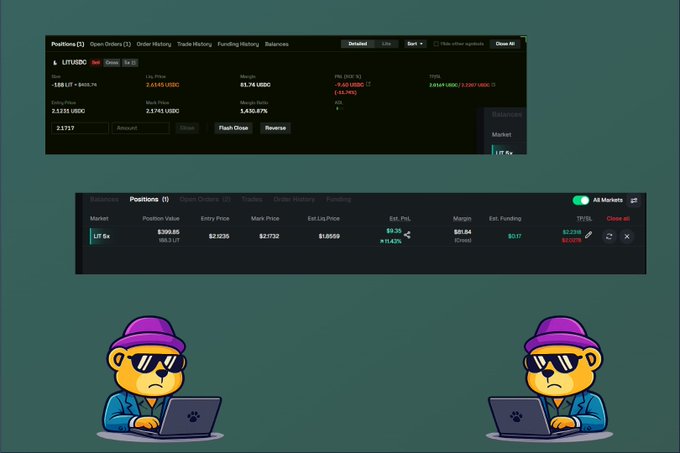Click the PNL value -9.60 USDC
Screen dimensions: 680x453
click(x=349, y=85)
